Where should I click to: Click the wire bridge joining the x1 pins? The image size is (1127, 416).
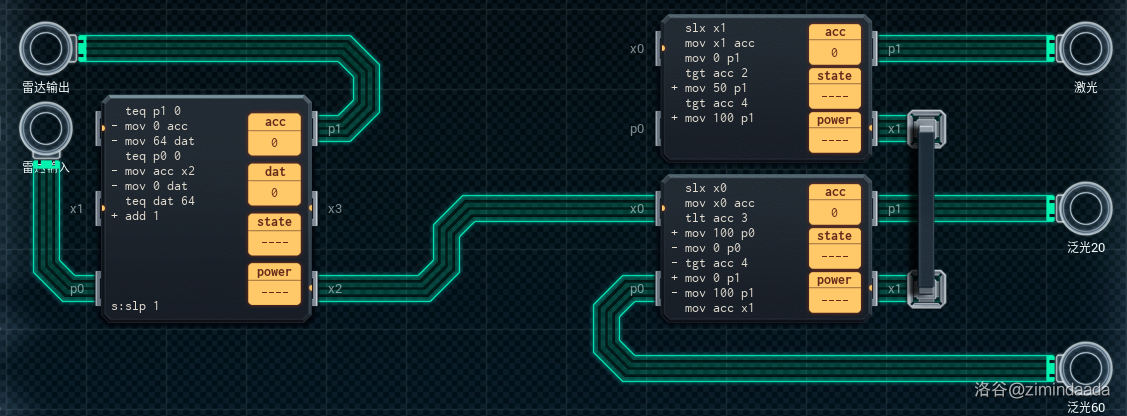pos(929,208)
